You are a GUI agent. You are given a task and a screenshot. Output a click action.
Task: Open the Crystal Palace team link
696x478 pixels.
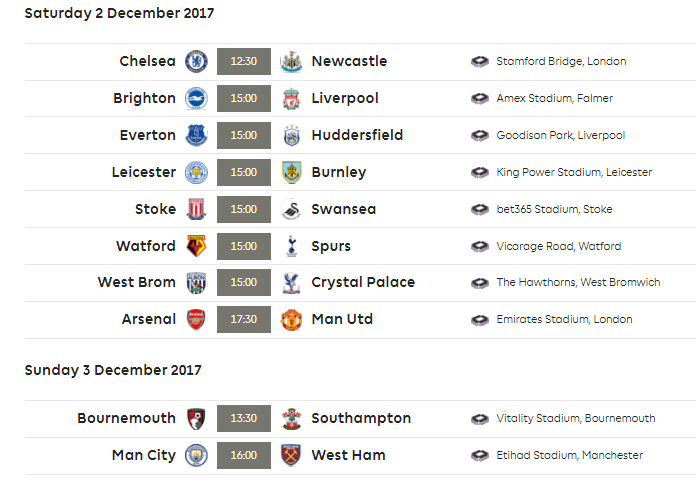click(x=363, y=282)
